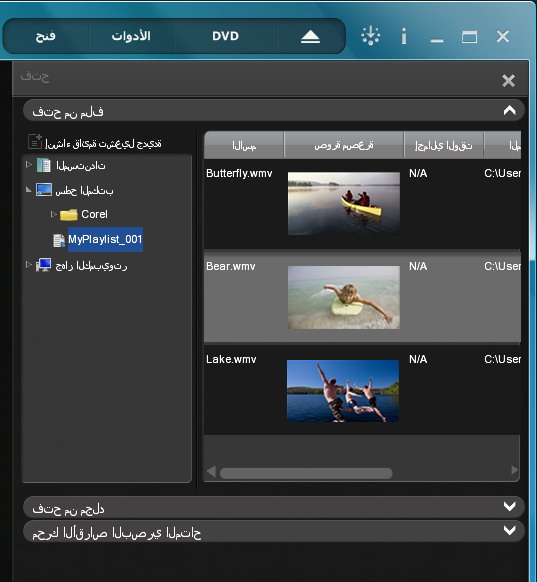Collapse the Desktop tree node arrow

coord(29,190)
